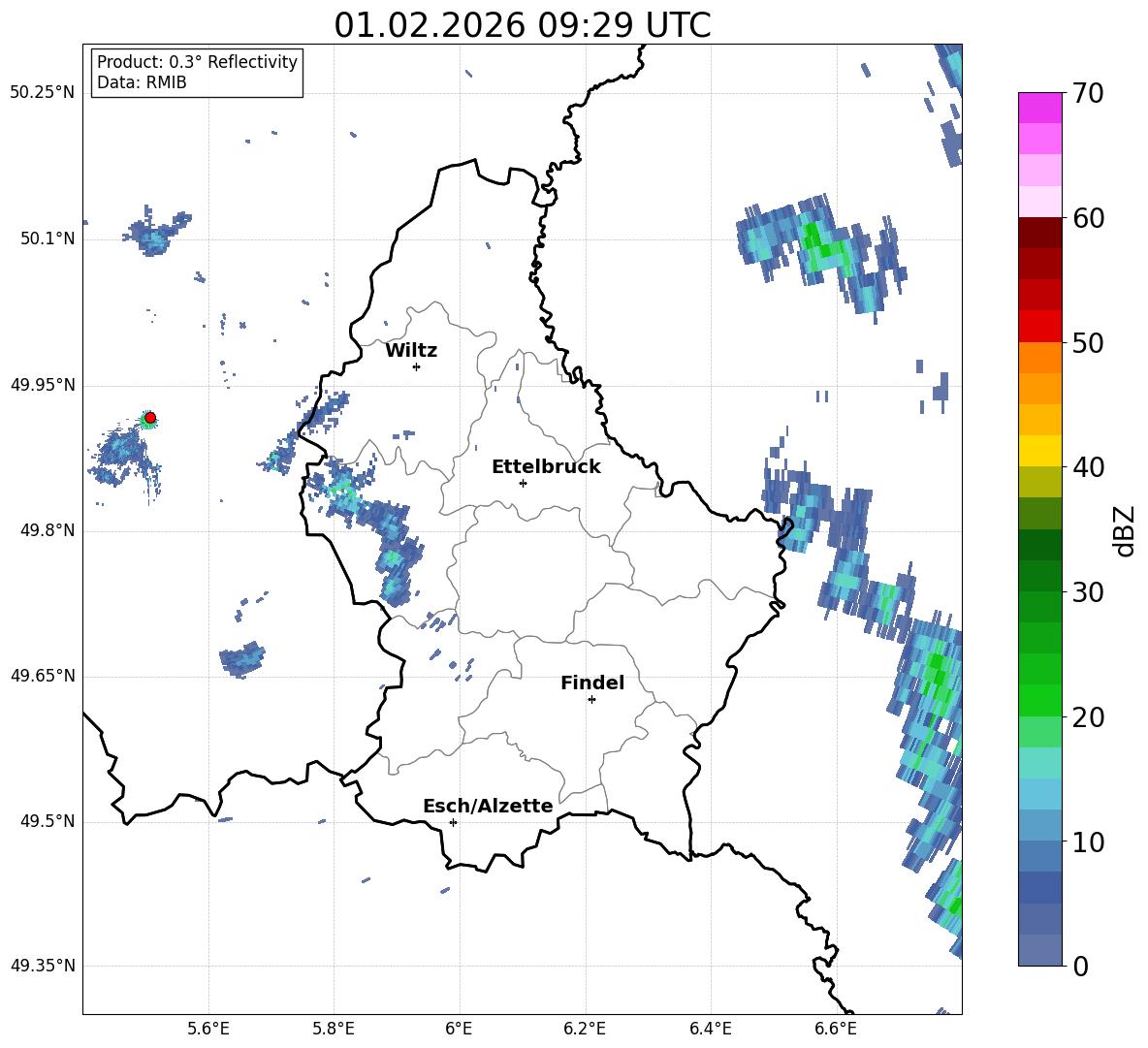Click the red dot radar marker
The width and height of the screenshot is (1148, 1048).
(x=150, y=418)
